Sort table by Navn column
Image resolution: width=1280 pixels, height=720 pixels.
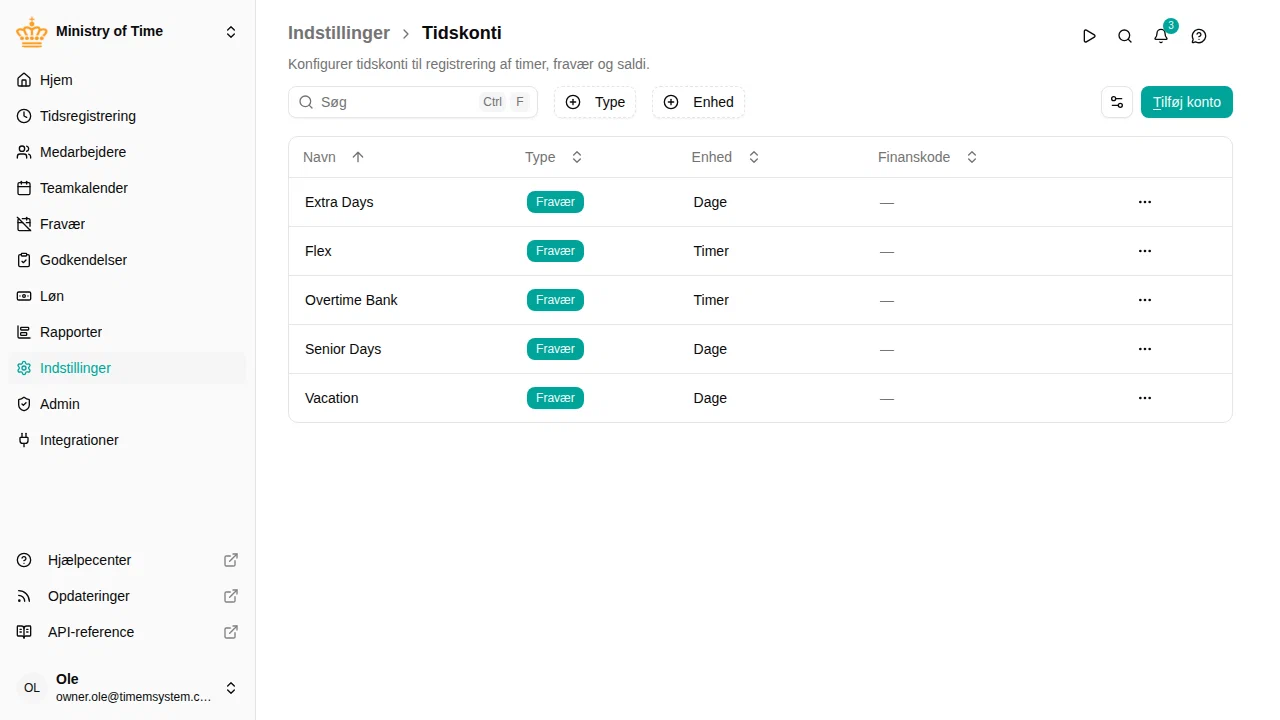pyautogui.click(x=334, y=157)
